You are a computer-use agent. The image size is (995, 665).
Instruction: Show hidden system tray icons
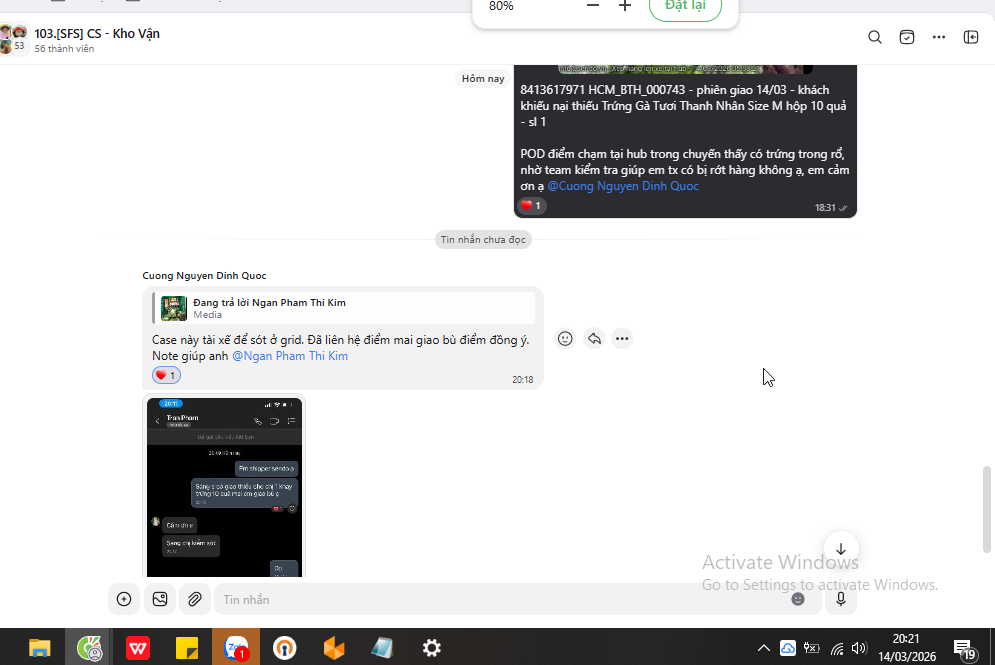point(763,648)
